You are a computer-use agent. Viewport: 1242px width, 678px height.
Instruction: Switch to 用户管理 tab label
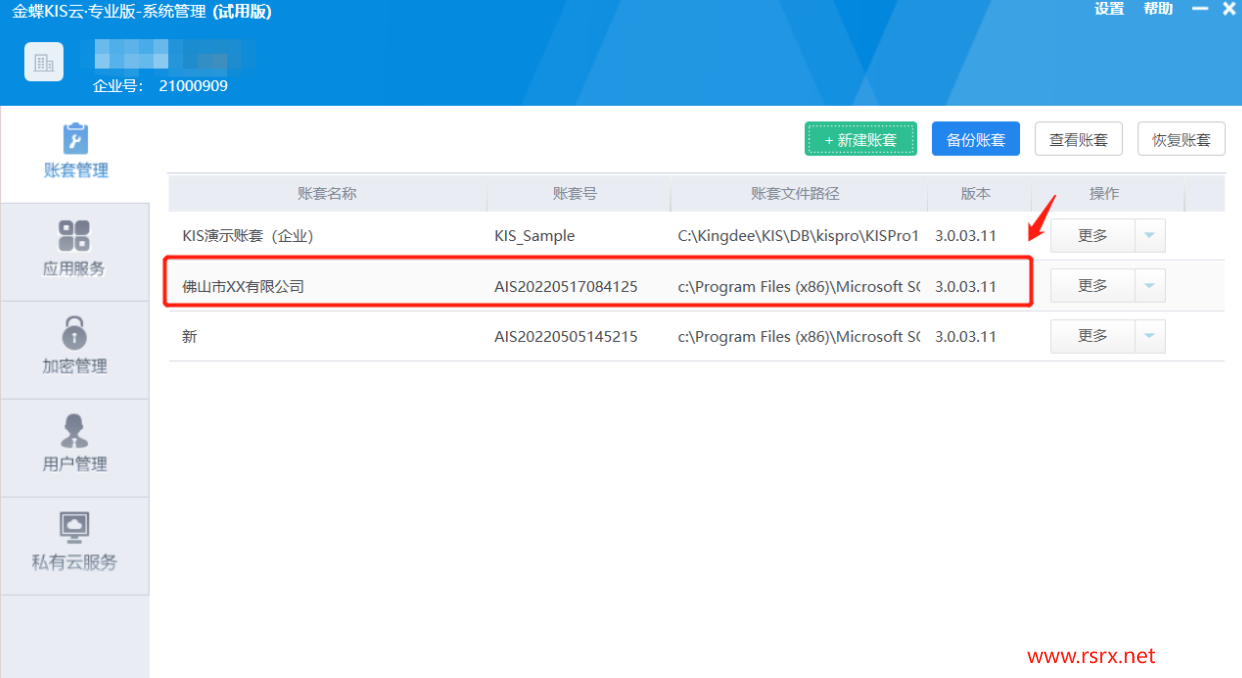click(x=75, y=464)
